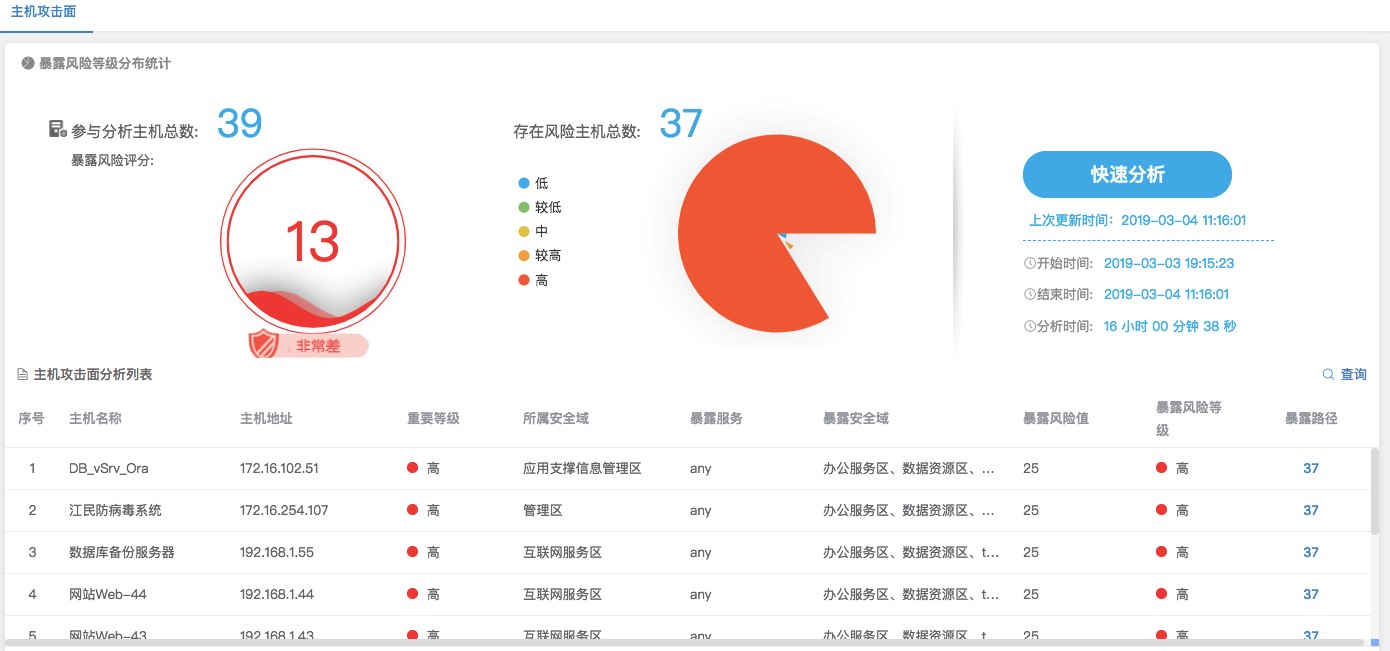The width and height of the screenshot is (1390, 651).
Task: Click the shield icon on 非常差 badge
Action: click(x=262, y=343)
